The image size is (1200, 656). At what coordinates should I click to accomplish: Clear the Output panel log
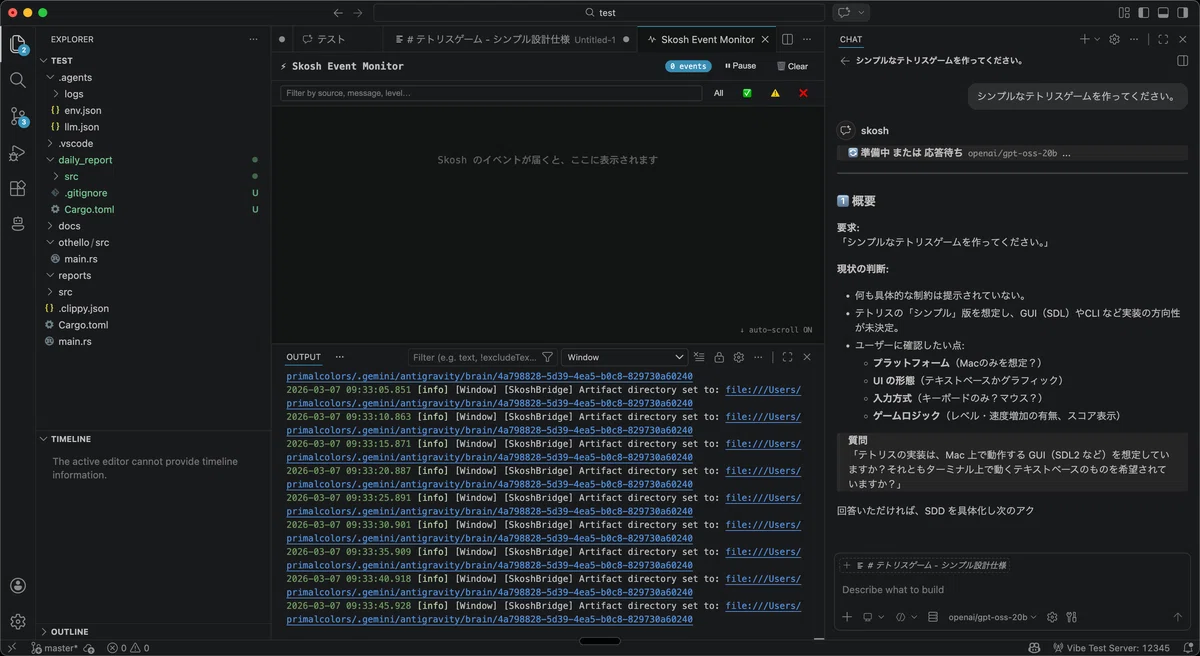(699, 357)
